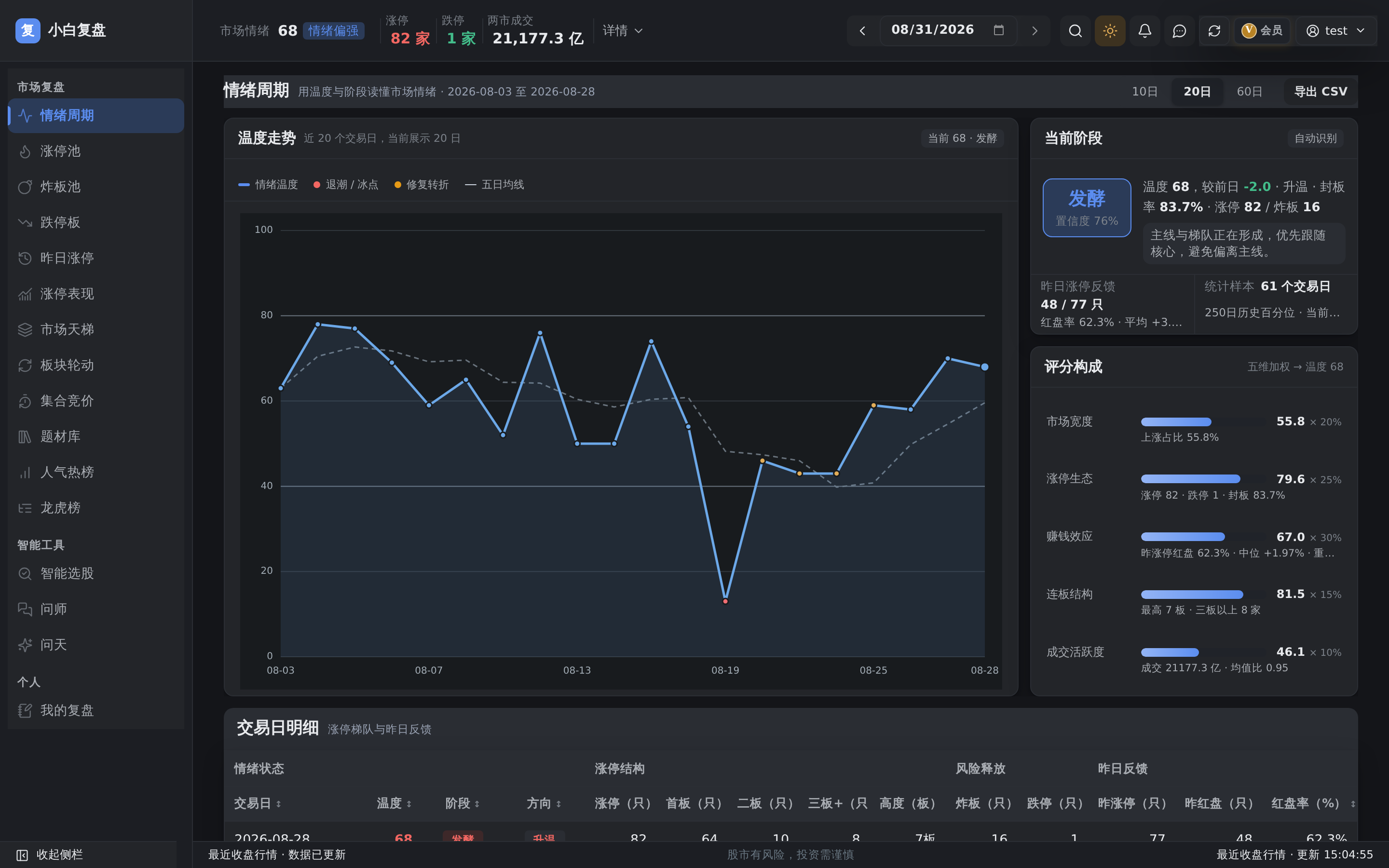Open 问师 chat tool
The image size is (1389, 868).
96,609
